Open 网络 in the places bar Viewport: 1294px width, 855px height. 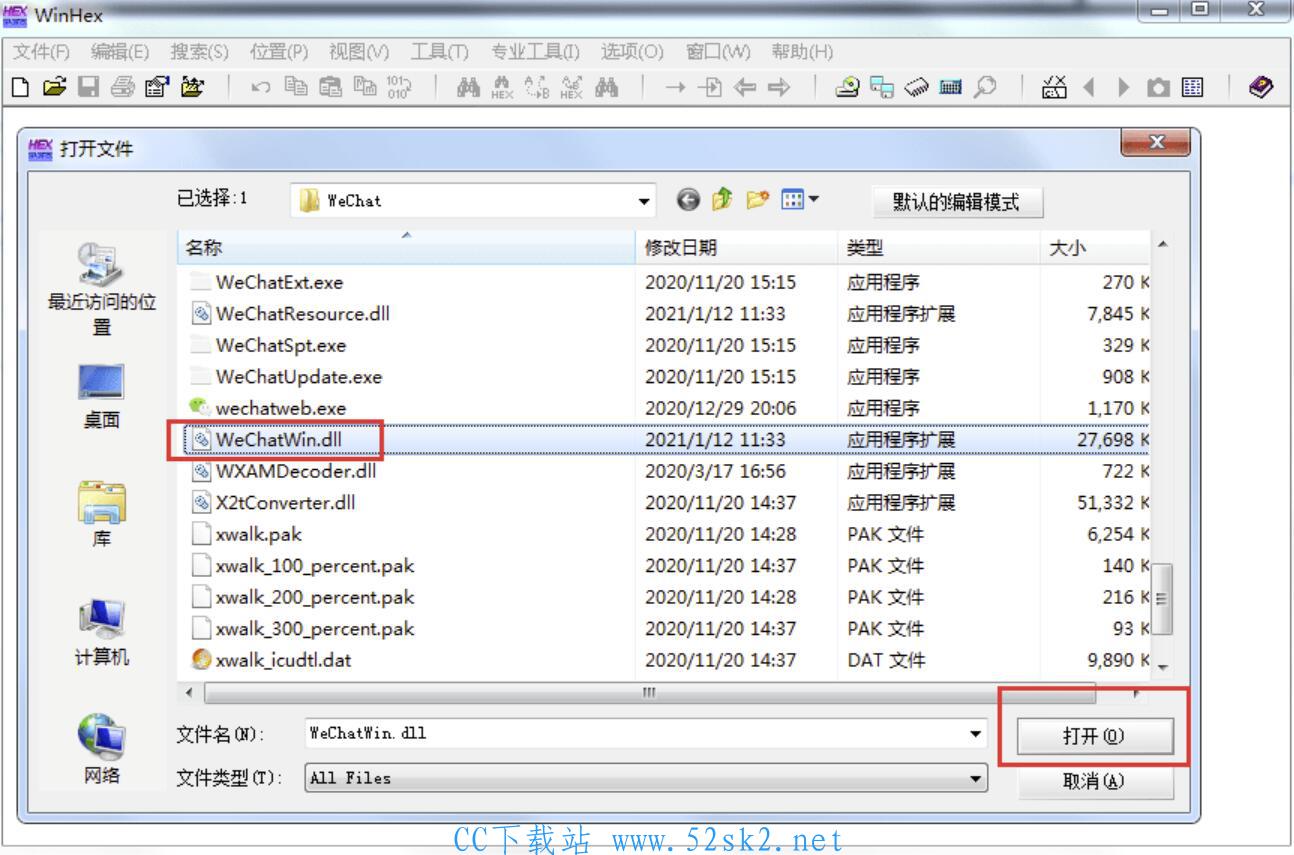[x=101, y=748]
